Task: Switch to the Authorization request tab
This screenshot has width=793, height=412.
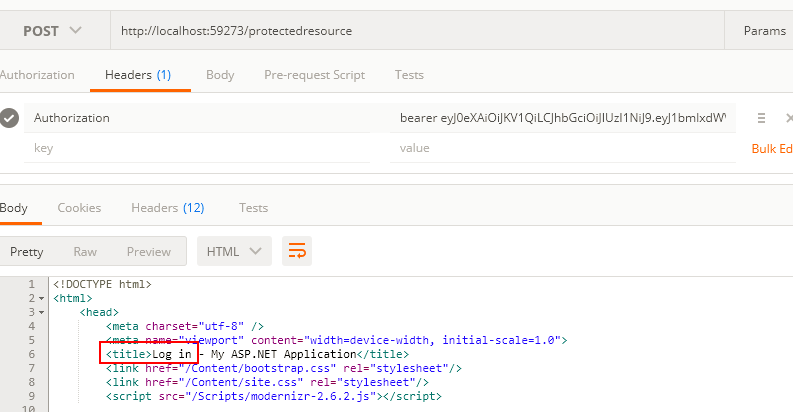Action: 37,75
